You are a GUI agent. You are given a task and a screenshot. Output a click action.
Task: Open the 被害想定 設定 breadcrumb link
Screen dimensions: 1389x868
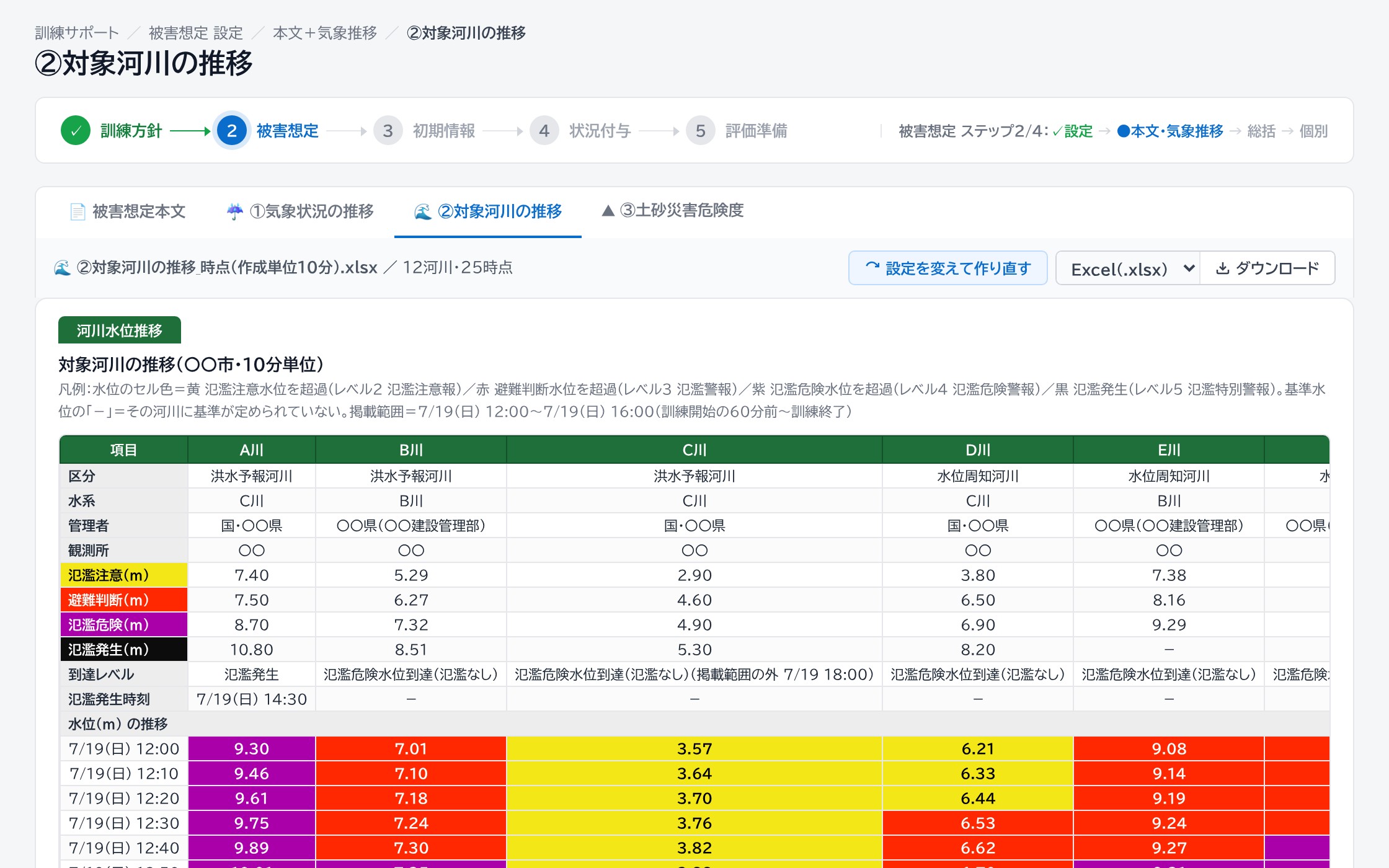196,33
